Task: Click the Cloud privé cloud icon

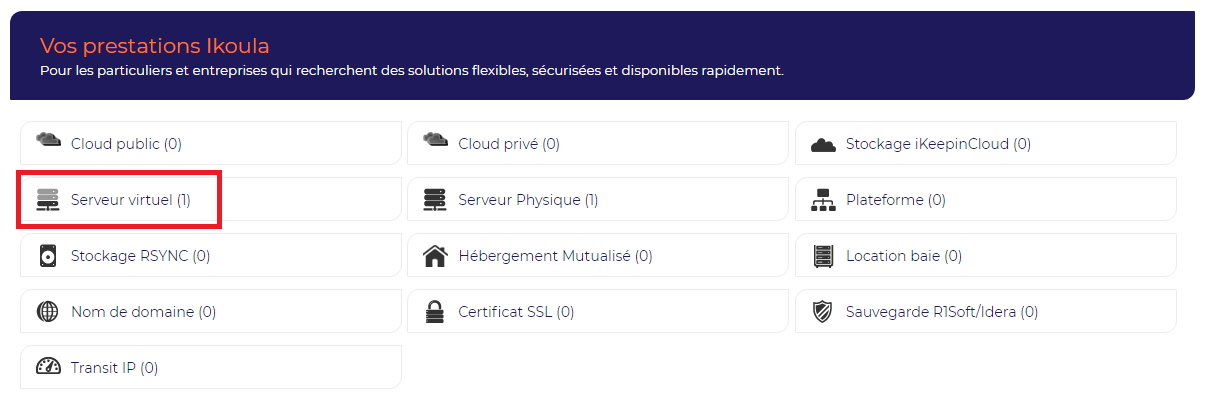Action: 435,140
